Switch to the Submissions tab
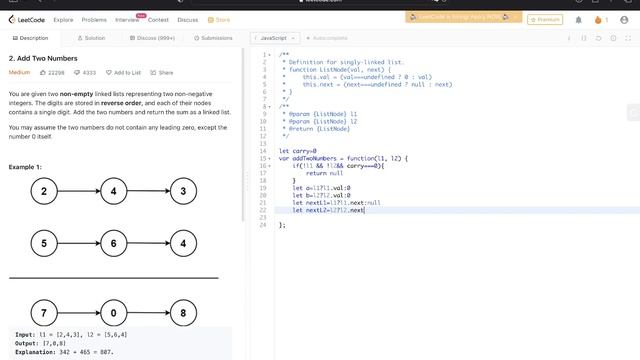640x360 pixels. pos(213,38)
